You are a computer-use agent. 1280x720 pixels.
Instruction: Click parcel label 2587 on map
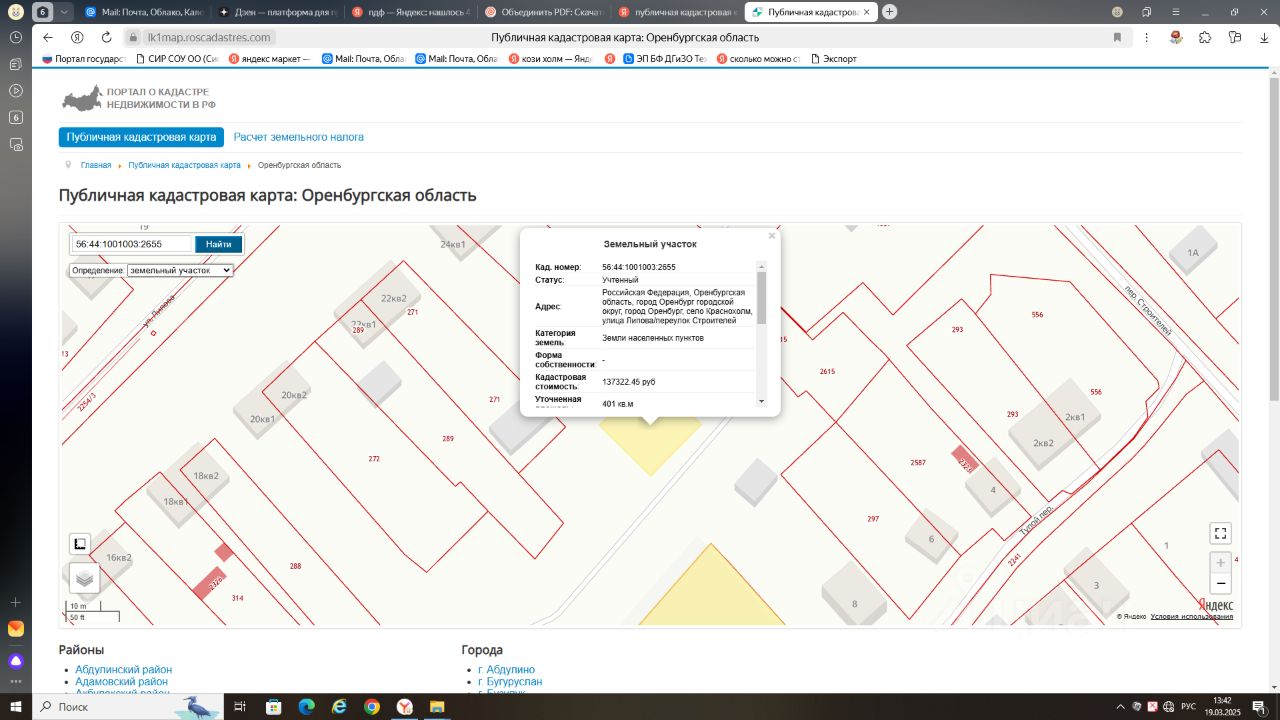(x=918, y=462)
